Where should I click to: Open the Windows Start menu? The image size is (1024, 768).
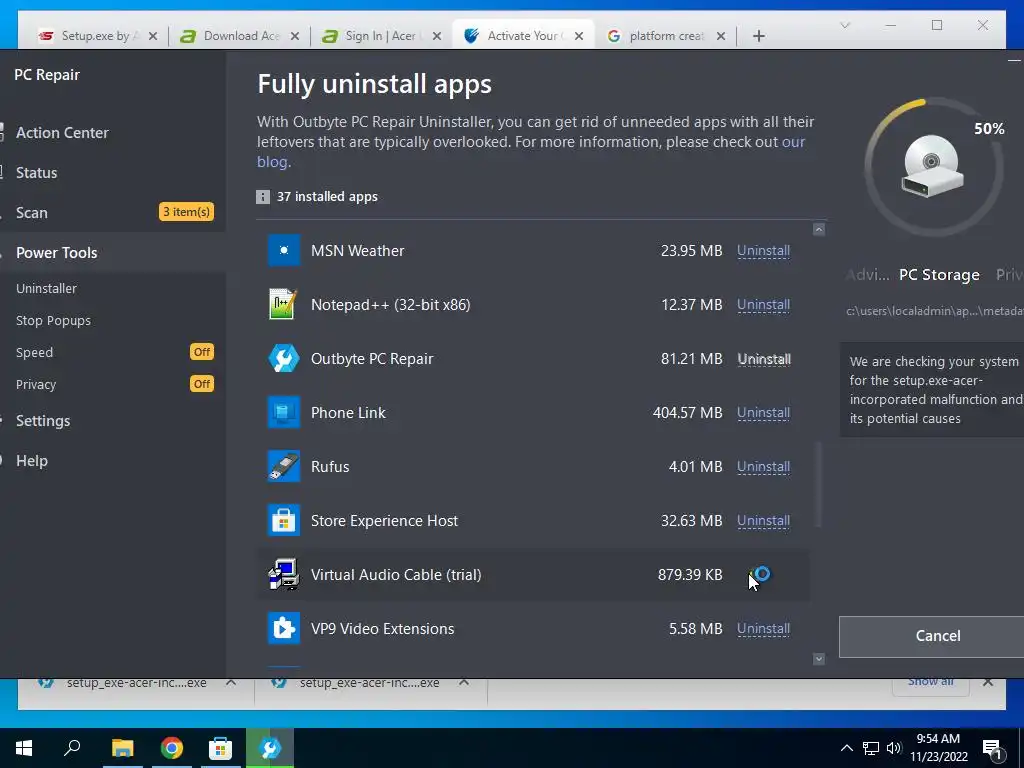click(24, 748)
